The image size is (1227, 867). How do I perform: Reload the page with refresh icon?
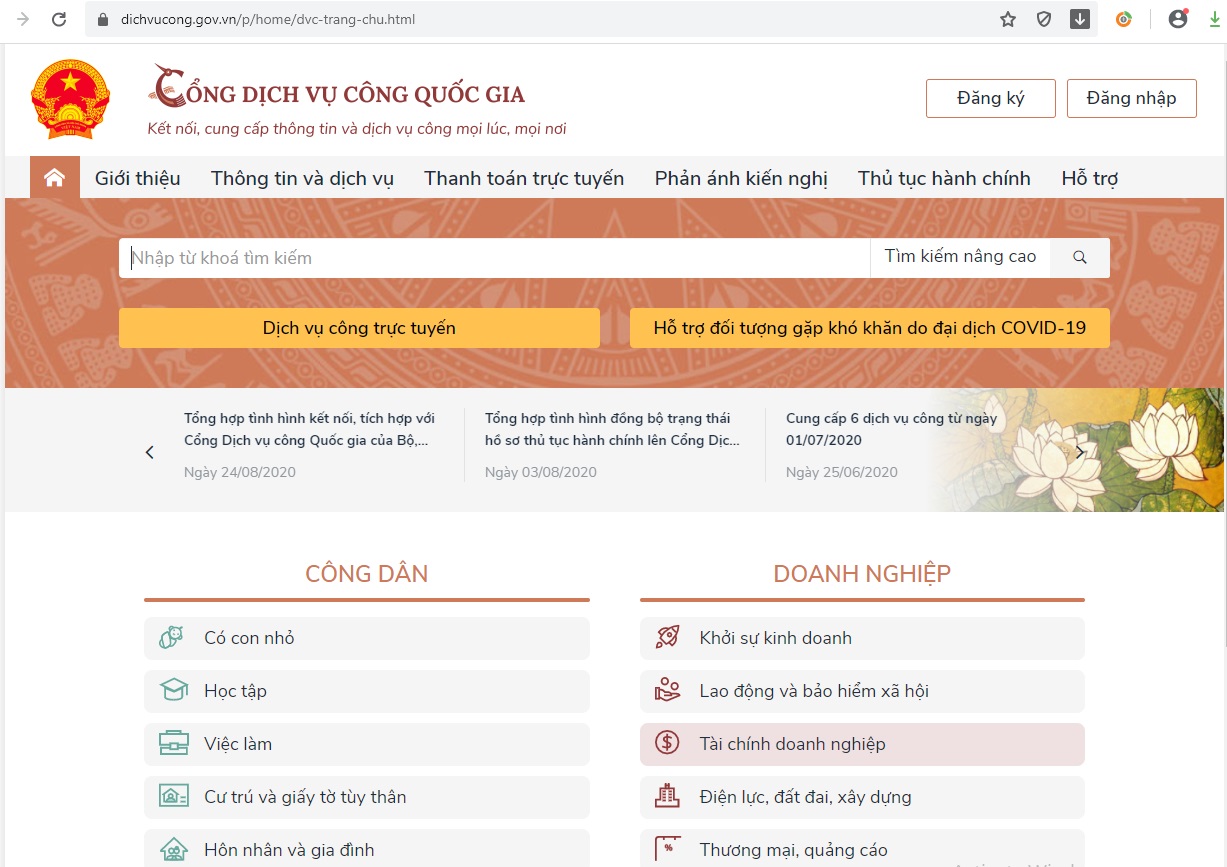pos(59,19)
